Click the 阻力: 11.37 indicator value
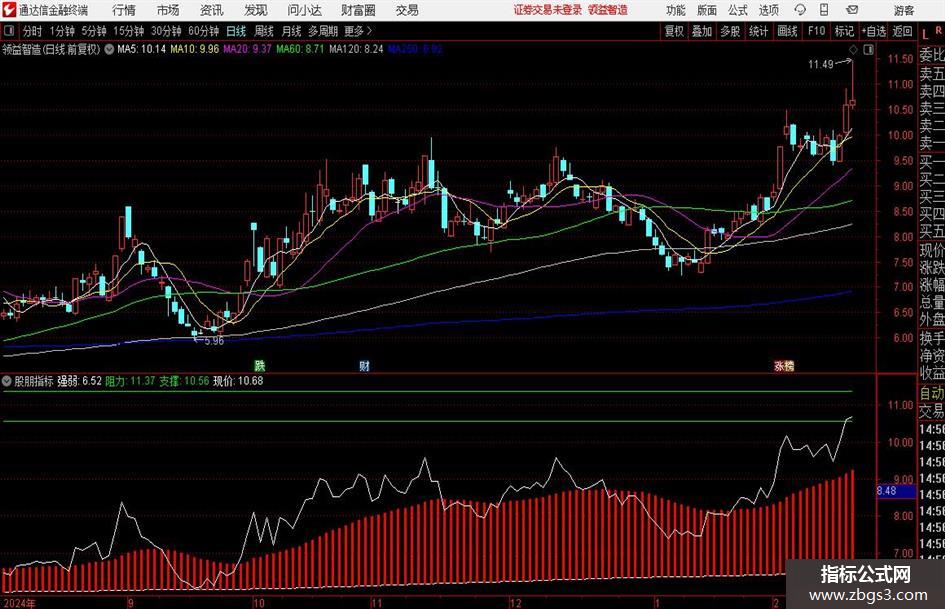 tap(130, 381)
